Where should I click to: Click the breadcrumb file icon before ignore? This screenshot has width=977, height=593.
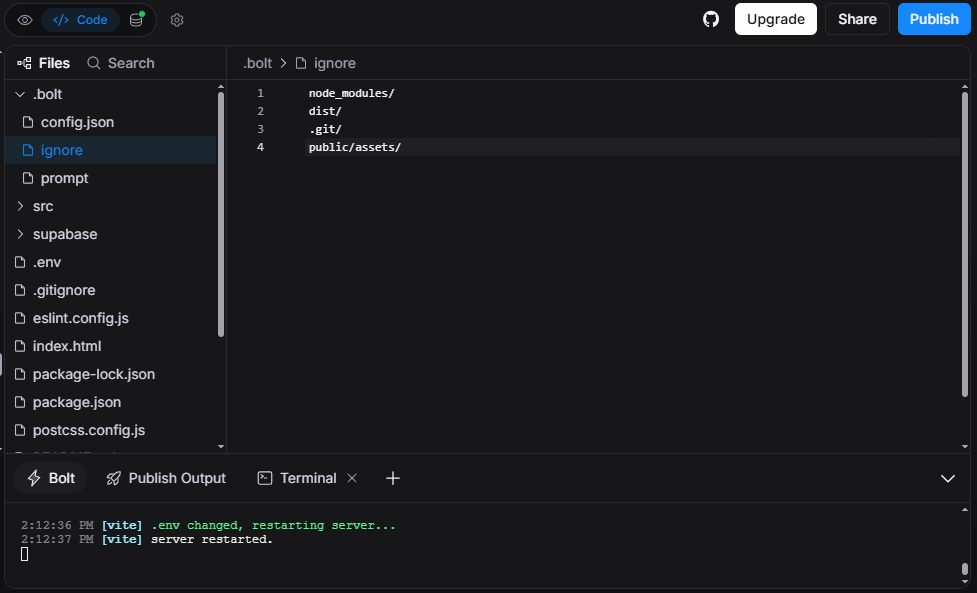(301, 63)
